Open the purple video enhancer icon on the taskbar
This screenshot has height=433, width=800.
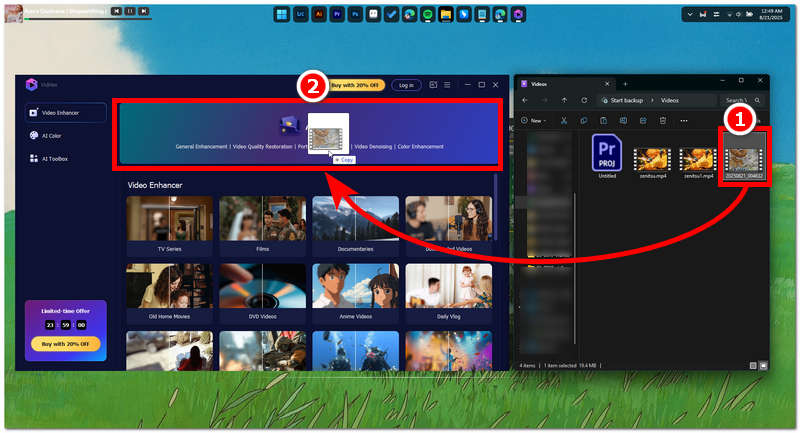(518, 14)
